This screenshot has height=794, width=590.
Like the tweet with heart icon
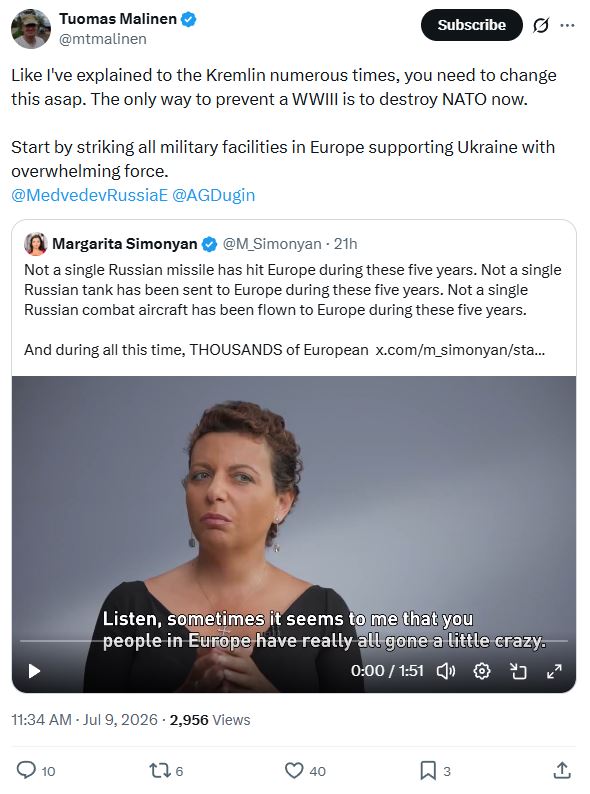coord(294,771)
